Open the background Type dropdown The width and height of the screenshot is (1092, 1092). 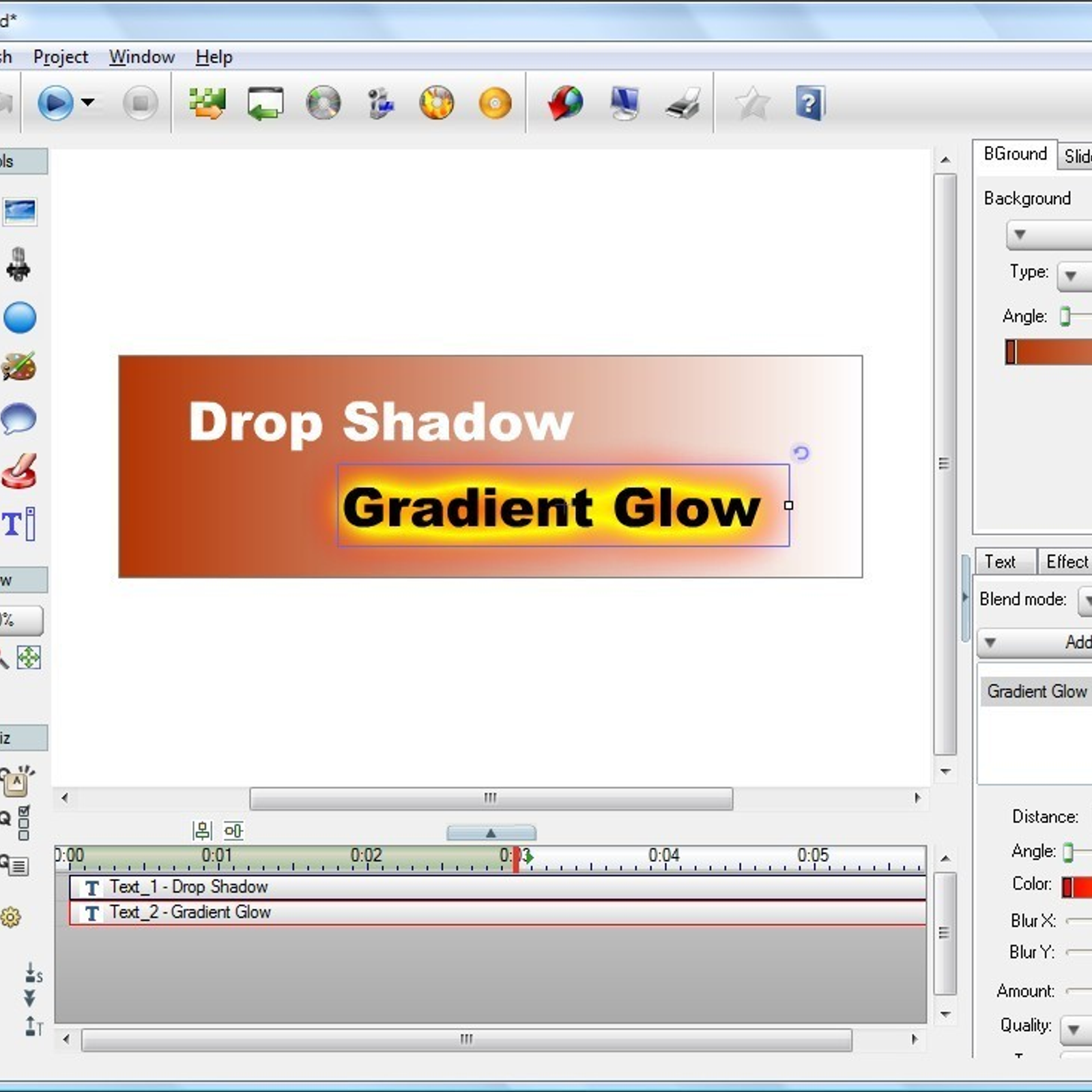[x=1075, y=276]
